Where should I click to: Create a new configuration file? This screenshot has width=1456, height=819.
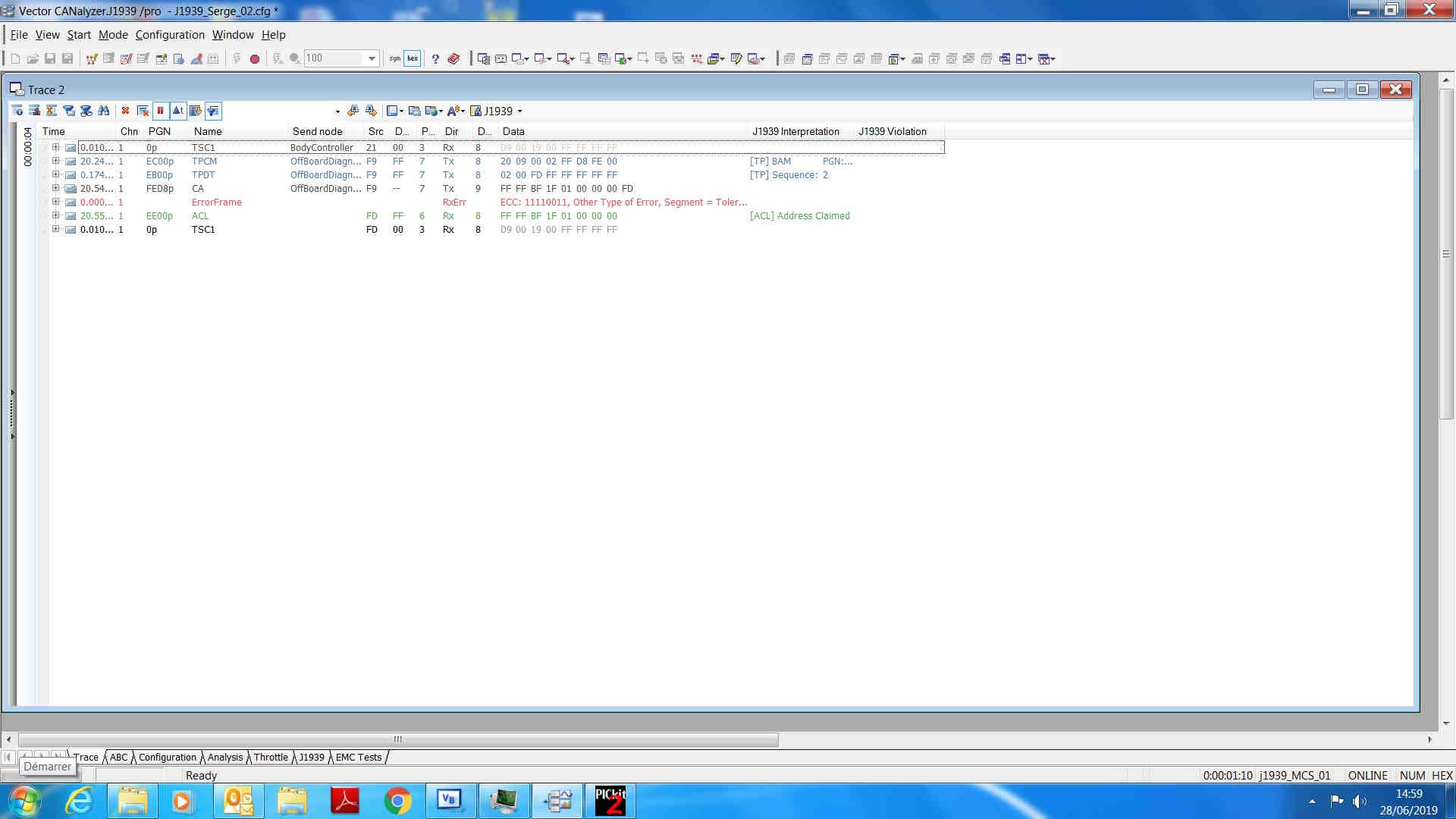(x=15, y=58)
